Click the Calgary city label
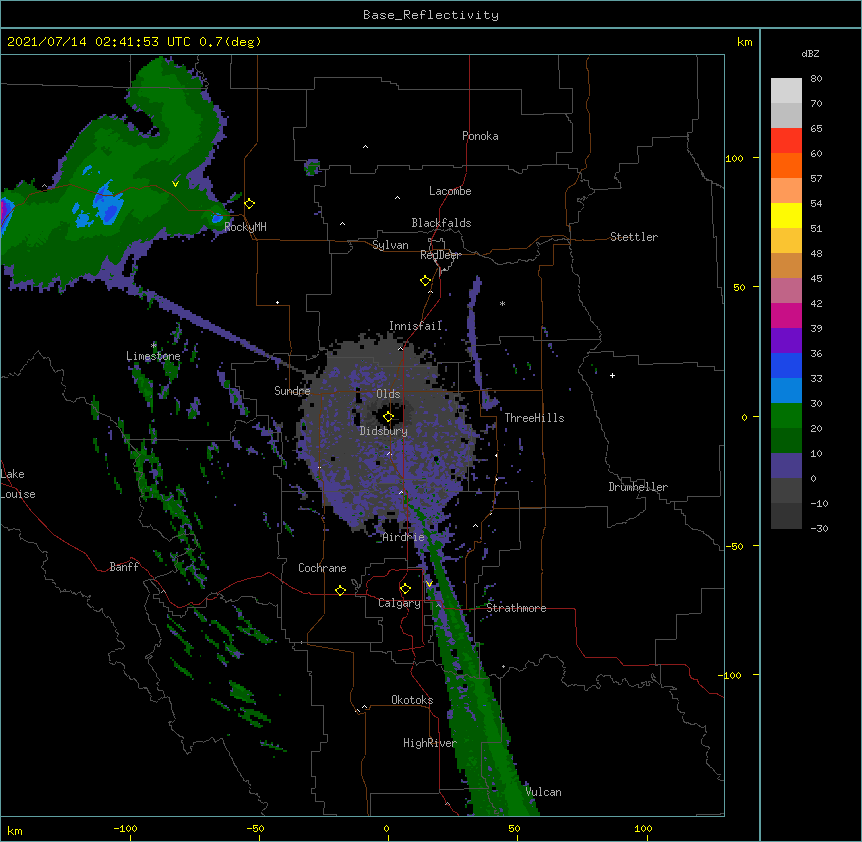 click(x=399, y=603)
